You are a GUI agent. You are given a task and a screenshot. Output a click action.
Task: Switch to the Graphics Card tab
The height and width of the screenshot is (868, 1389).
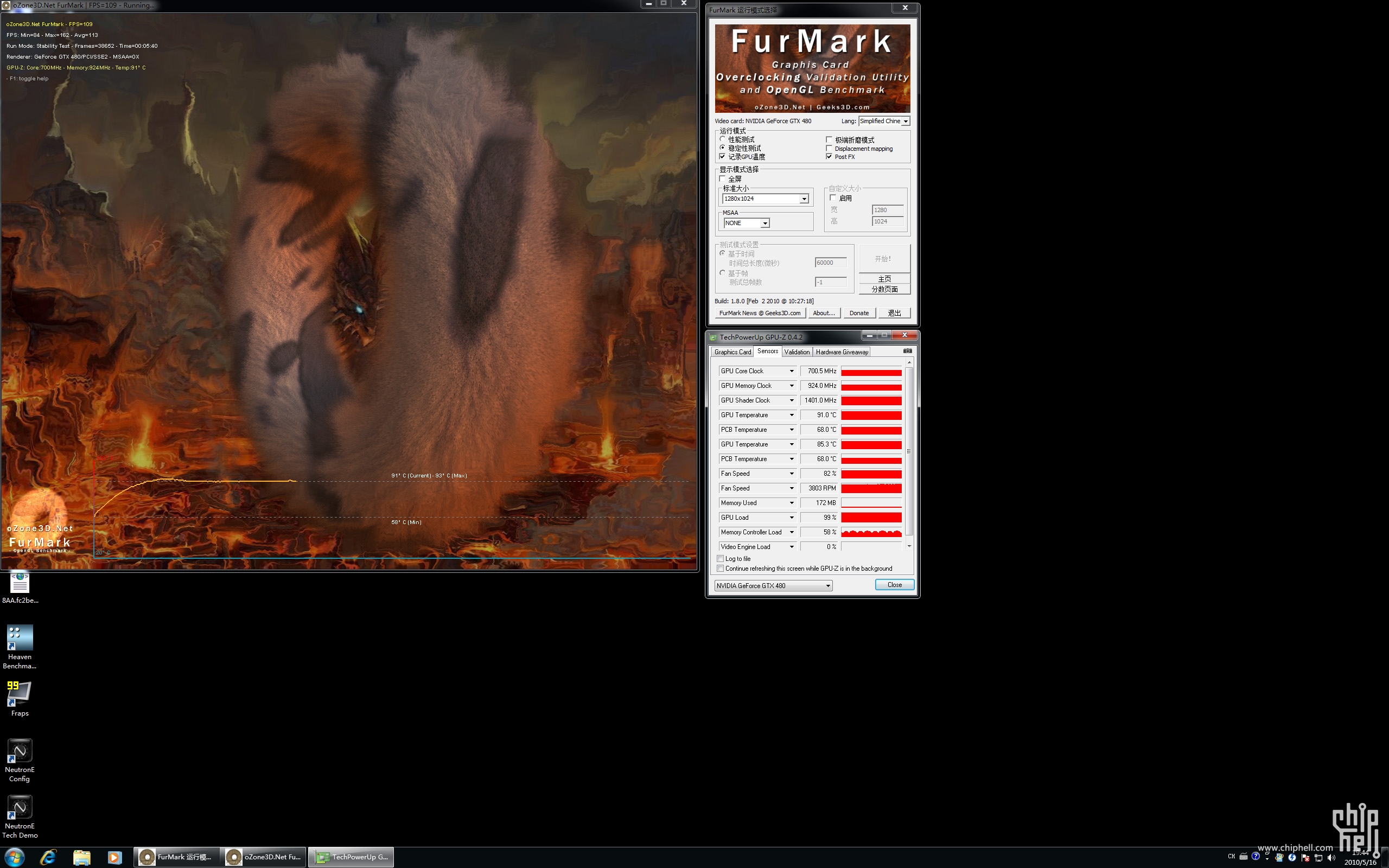(x=732, y=352)
